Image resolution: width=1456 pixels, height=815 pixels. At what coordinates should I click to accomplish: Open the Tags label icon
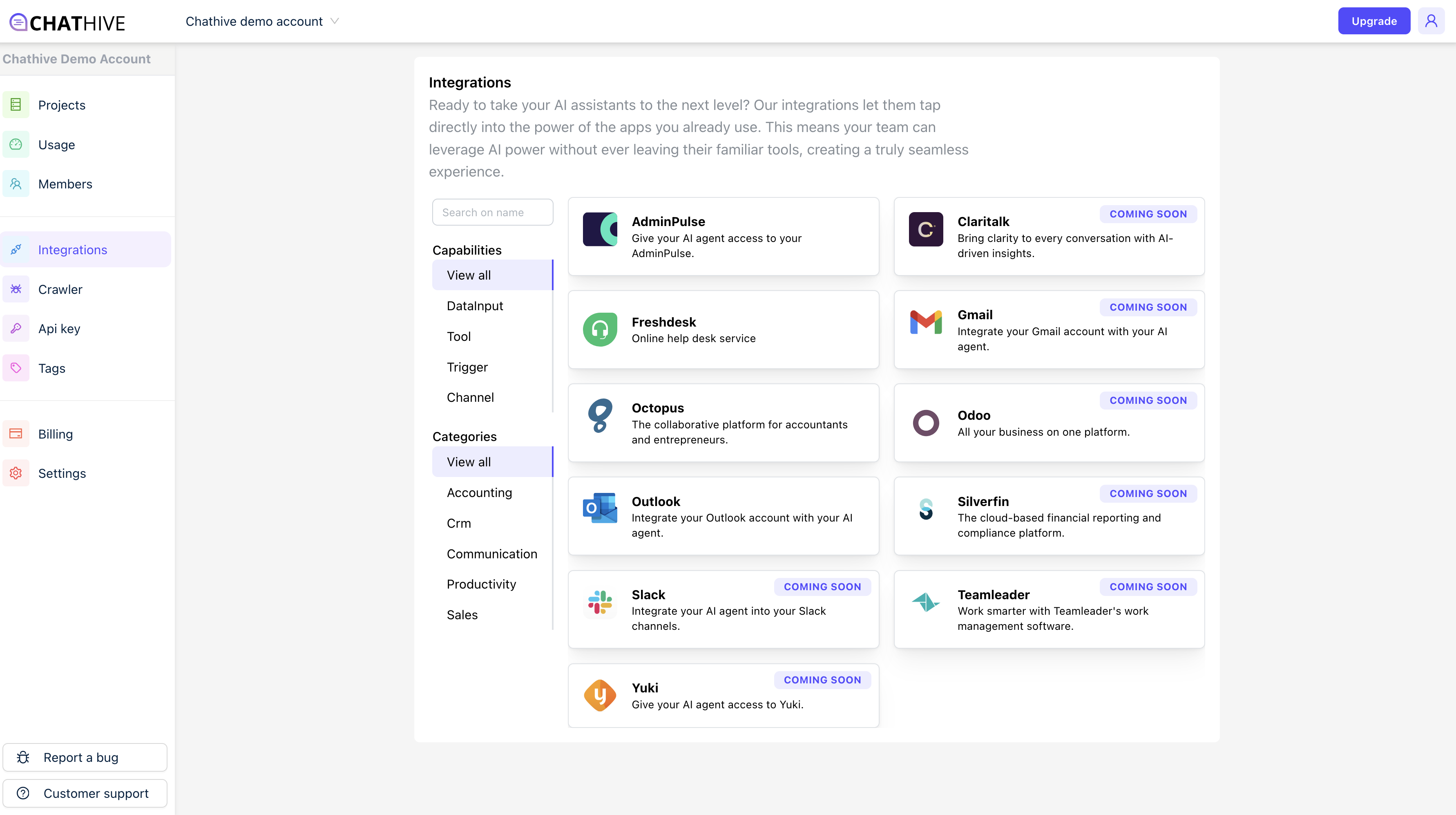(x=16, y=368)
